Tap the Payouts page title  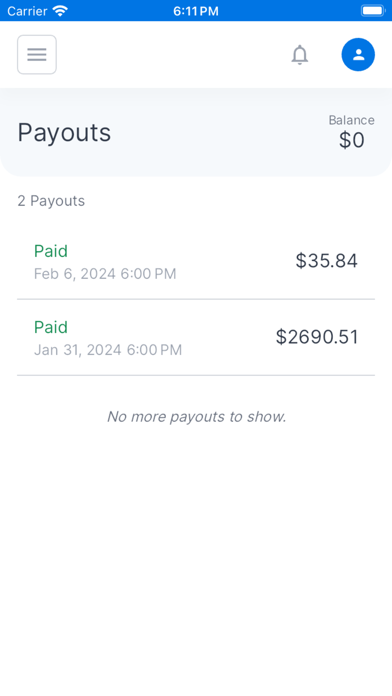click(64, 132)
